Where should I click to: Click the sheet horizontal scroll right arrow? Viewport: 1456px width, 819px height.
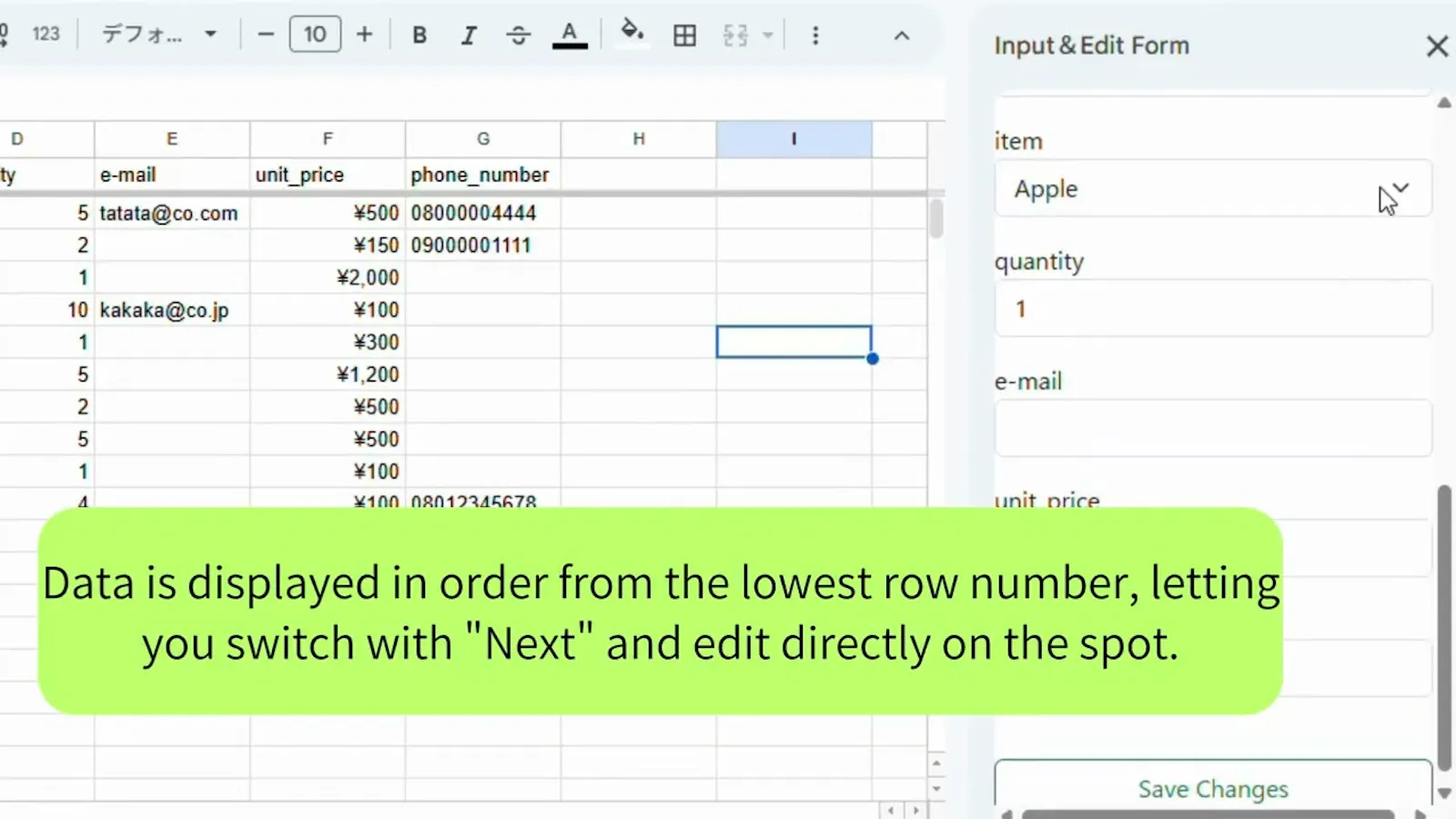pyautogui.click(x=916, y=810)
